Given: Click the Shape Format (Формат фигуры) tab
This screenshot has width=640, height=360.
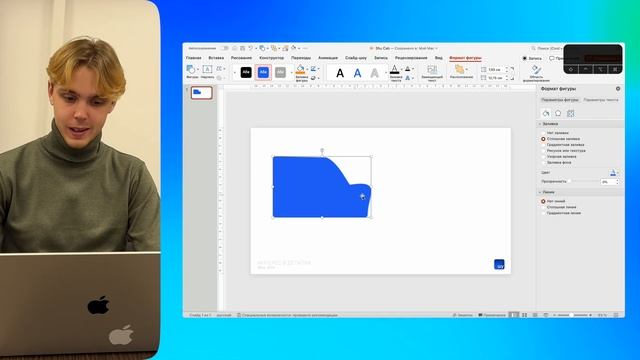Looking at the screenshot, I should (465, 58).
